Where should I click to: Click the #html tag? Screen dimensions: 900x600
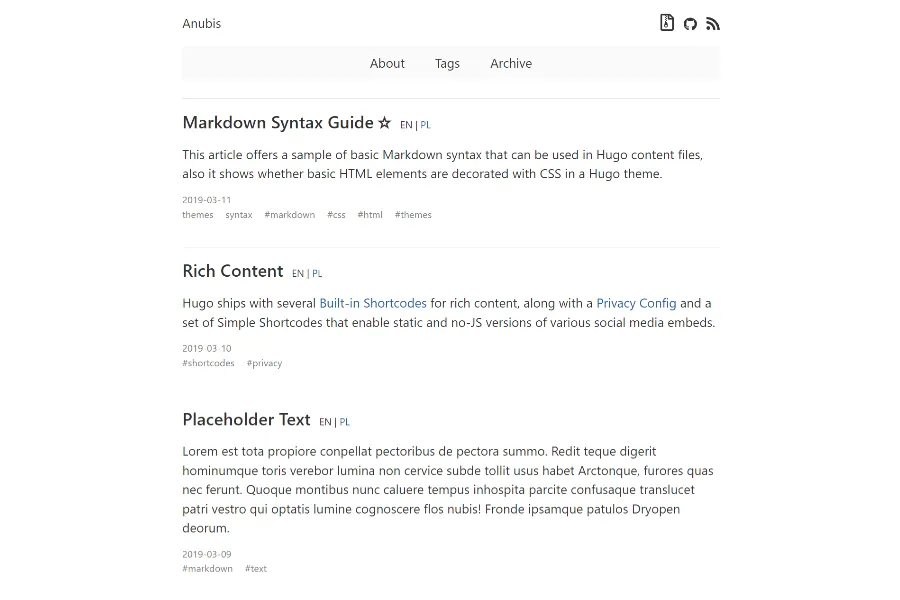pyautogui.click(x=370, y=215)
